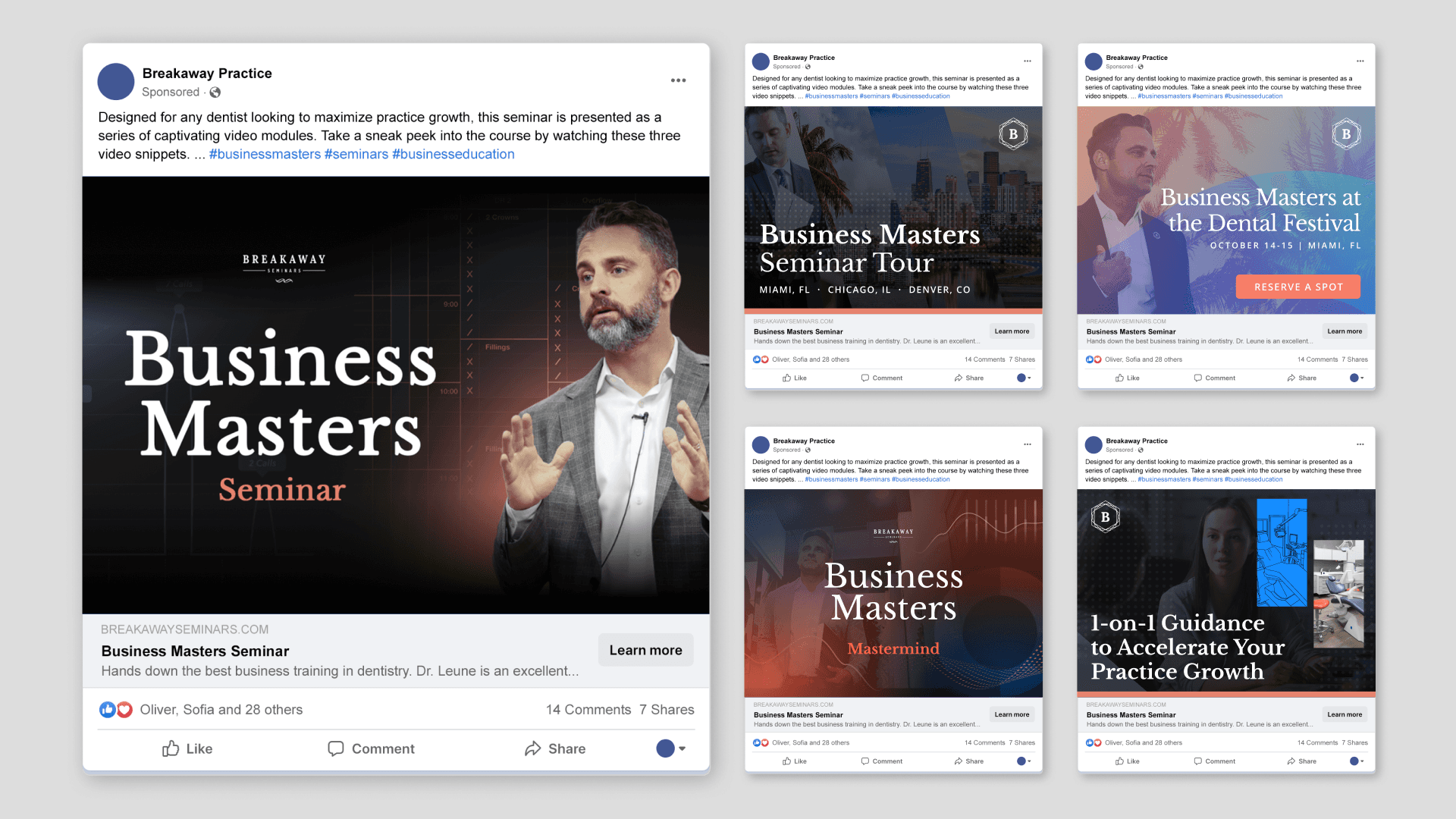Click the Share arrow icon on large post
The height and width of the screenshot is (819, 1456).
coord(533,748)
